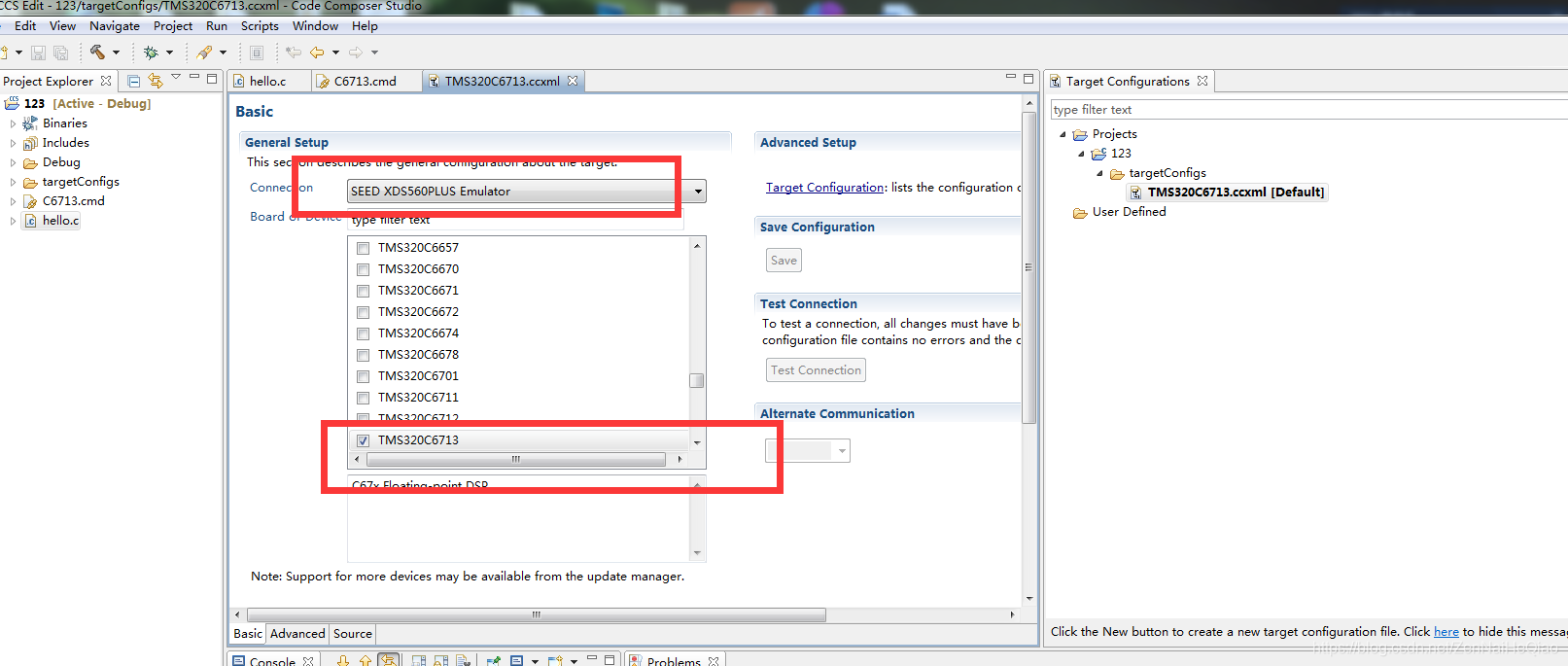Collapse Projects node in Target Configurations
This screenshot has height=666, width=1568.
[x=1063, y=134]
